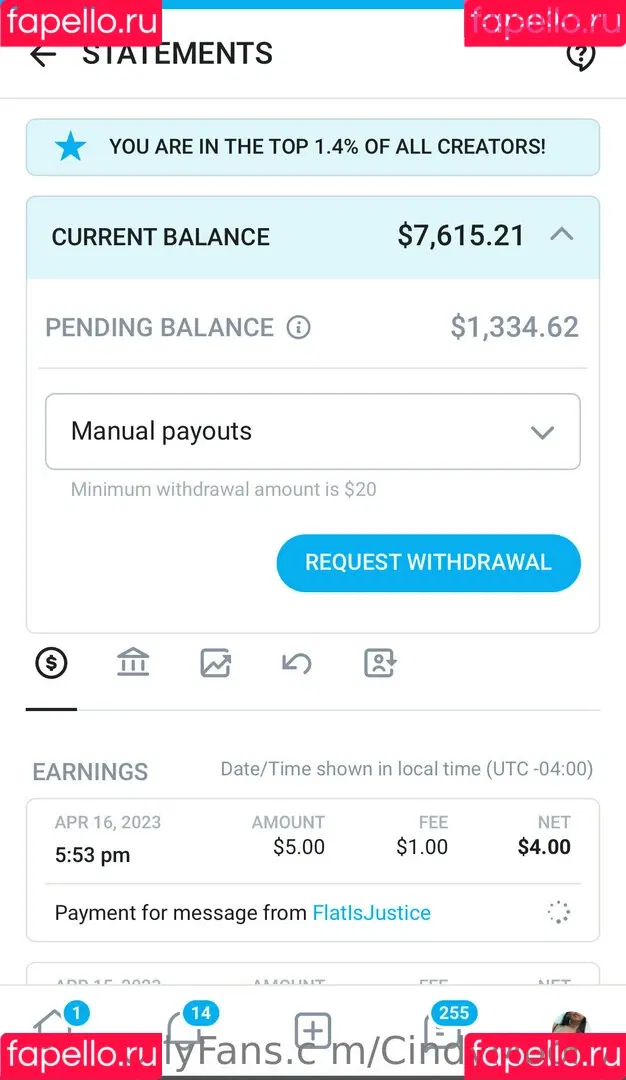This screenshot has height=1080, width=626.
Task: Select the Apr 16, 2023 earnings entry
Action: tap(312, 840)
